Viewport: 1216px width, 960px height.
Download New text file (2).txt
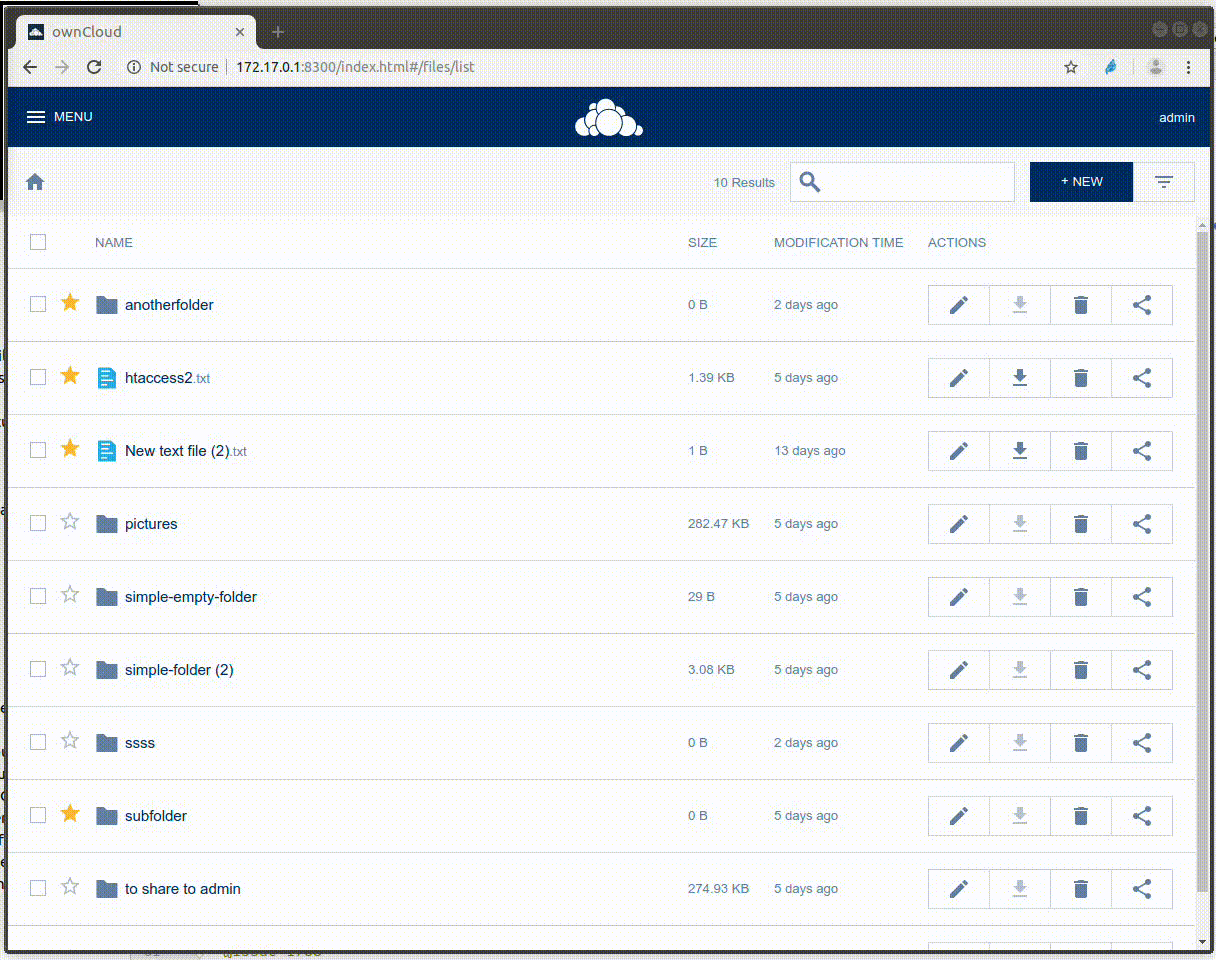[x=1020, y=451]
